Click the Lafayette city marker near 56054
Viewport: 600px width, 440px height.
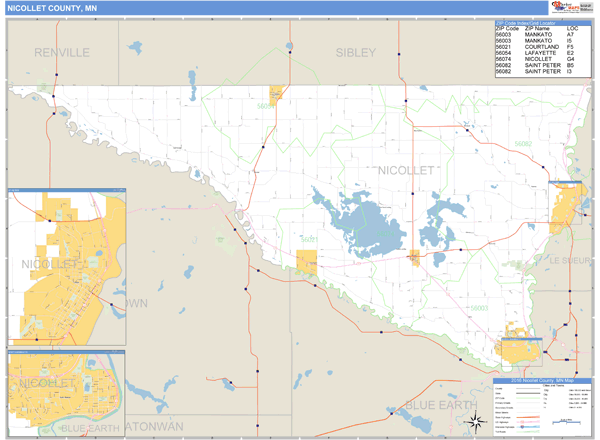tap(275, 93)
